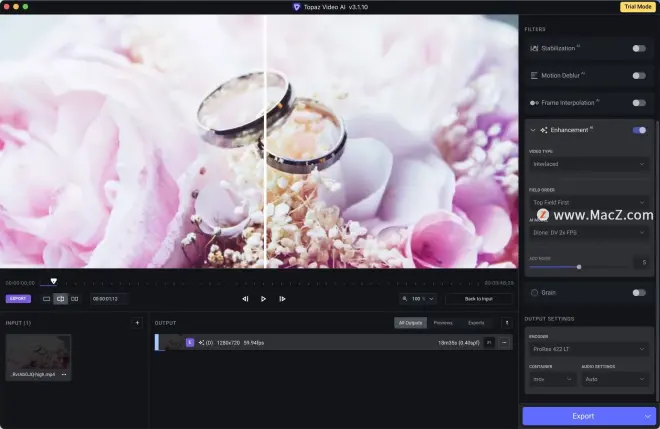Image resolution: width=660 pixels, height=429 pixels.
Task: Open the Encoder ProRes 422 LT dropdown
Action: click(588, 349)
